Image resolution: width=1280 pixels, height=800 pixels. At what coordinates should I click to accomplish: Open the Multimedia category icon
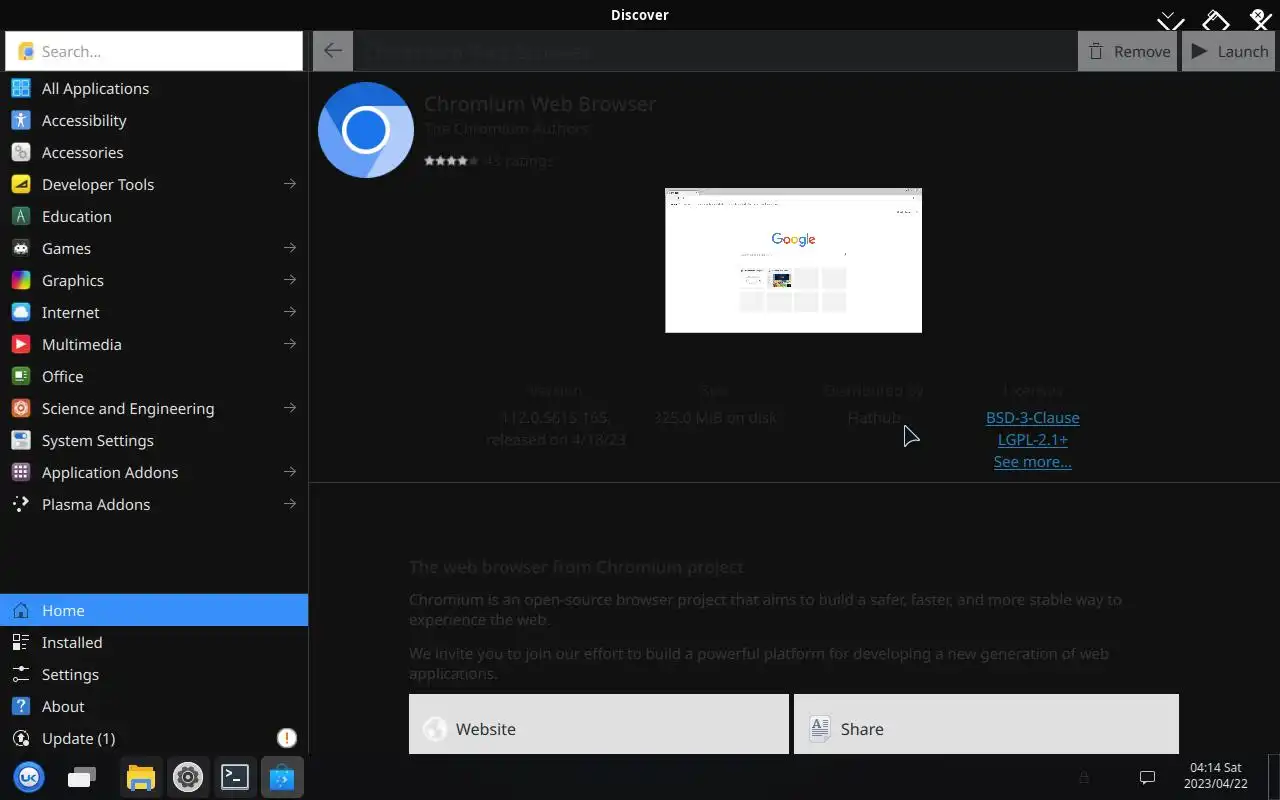(21, 344)
